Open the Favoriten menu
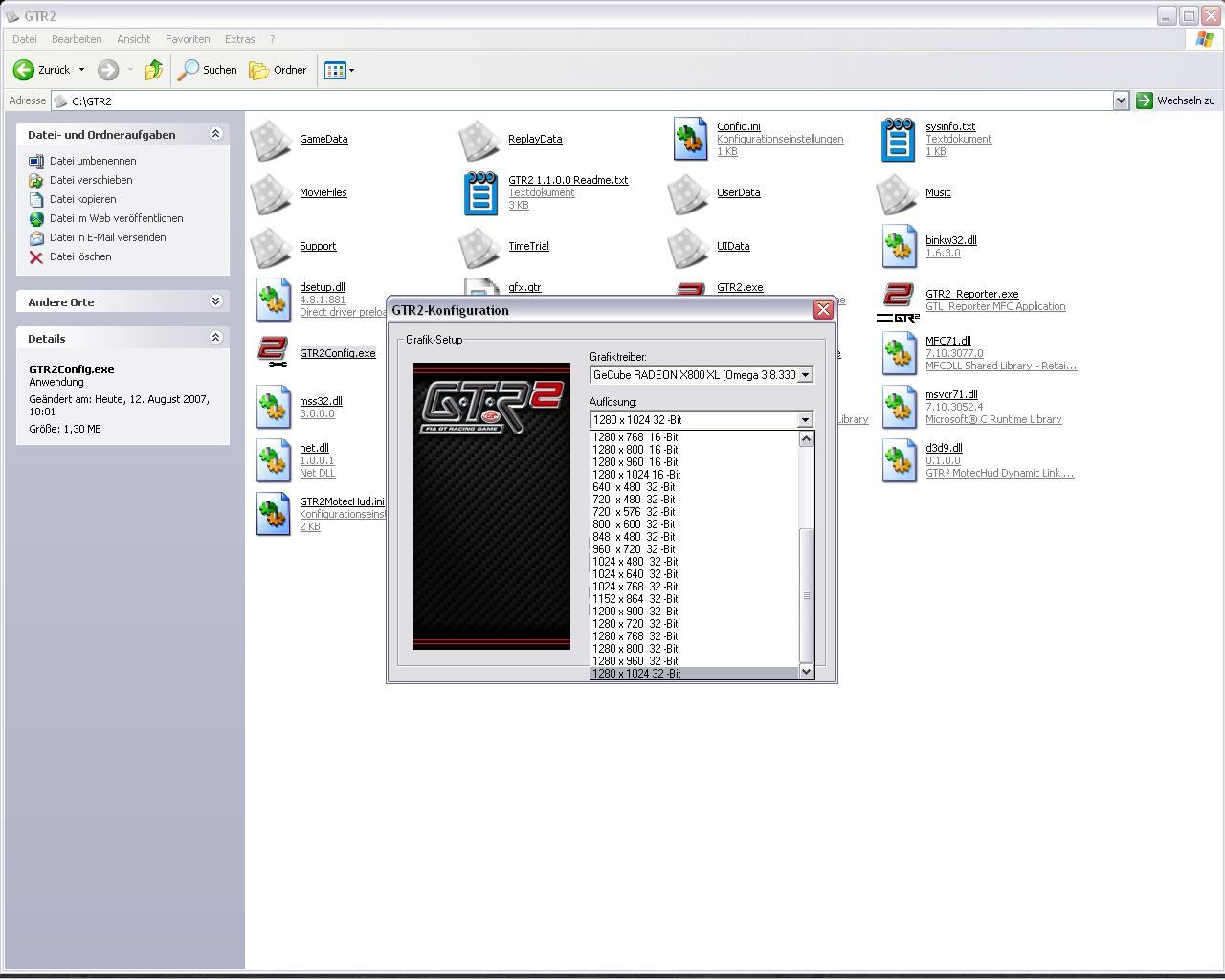Image resolution: width=1225 pixels, height=980 pixels. click(x=188, y=39)
